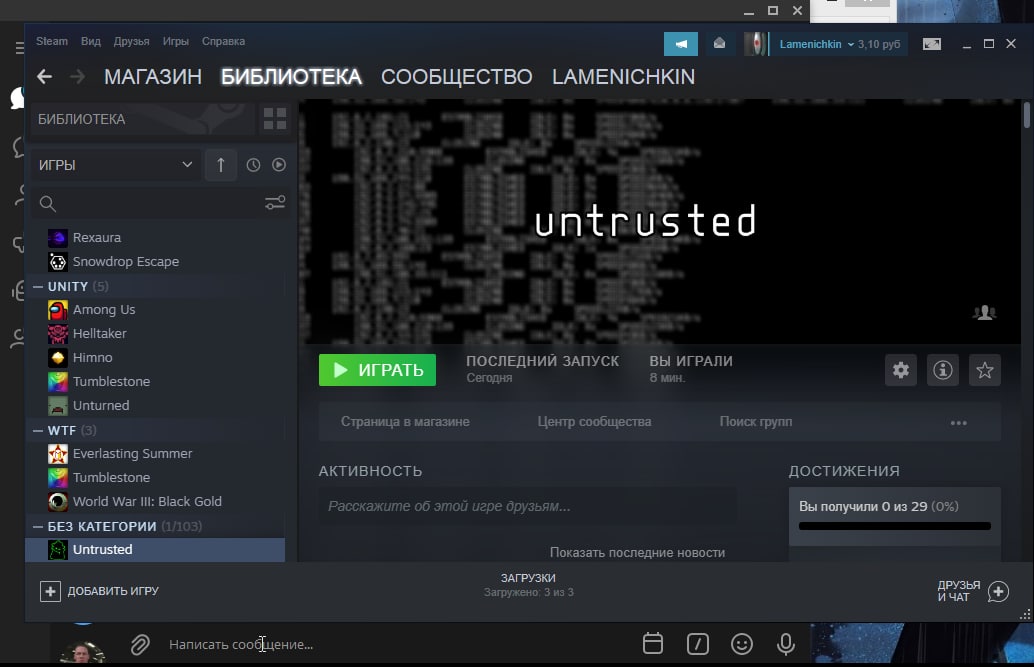Open the calendar icon in chat bar
The height and width of the screenshot is (667, 1034).
653,643
